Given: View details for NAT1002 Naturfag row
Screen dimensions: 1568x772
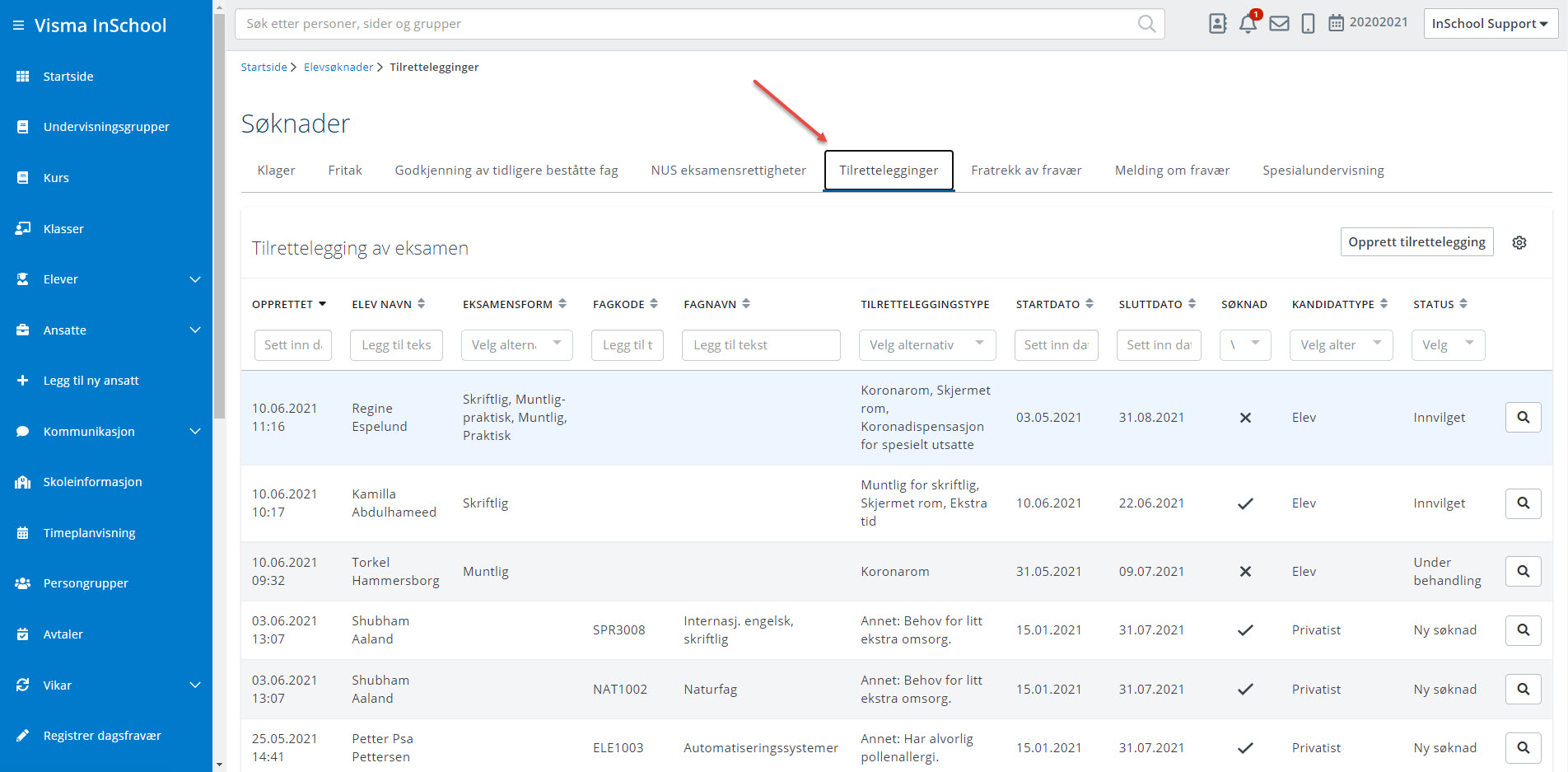Looking at the screenshot, I should point(1523,690).
